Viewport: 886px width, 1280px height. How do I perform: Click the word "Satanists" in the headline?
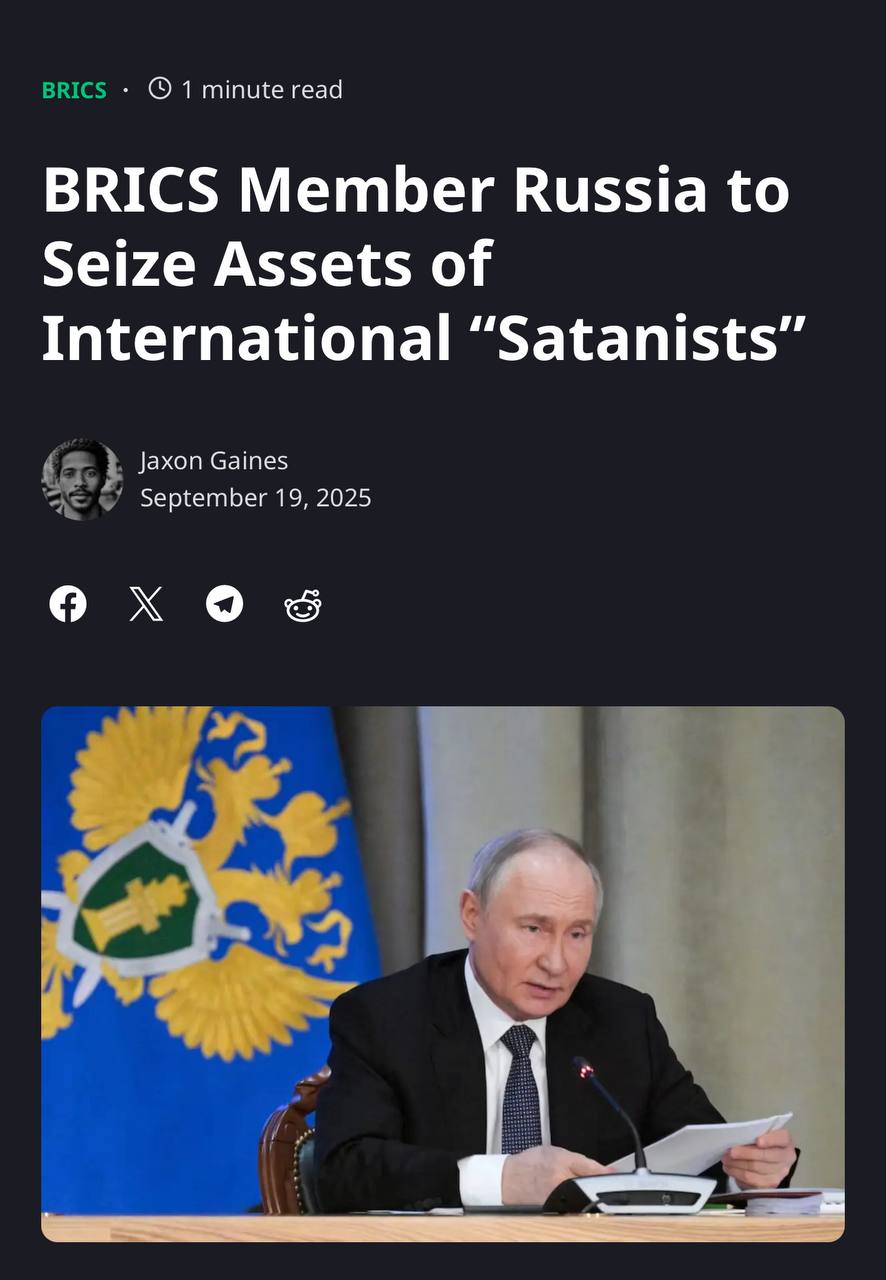(651, 339)
